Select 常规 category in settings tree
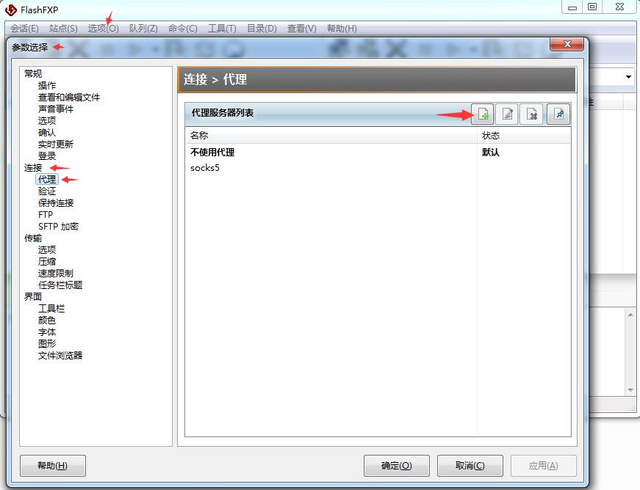The width and height of the screenshot is (640, 490). pyautogui.click(x=33, y=74)
